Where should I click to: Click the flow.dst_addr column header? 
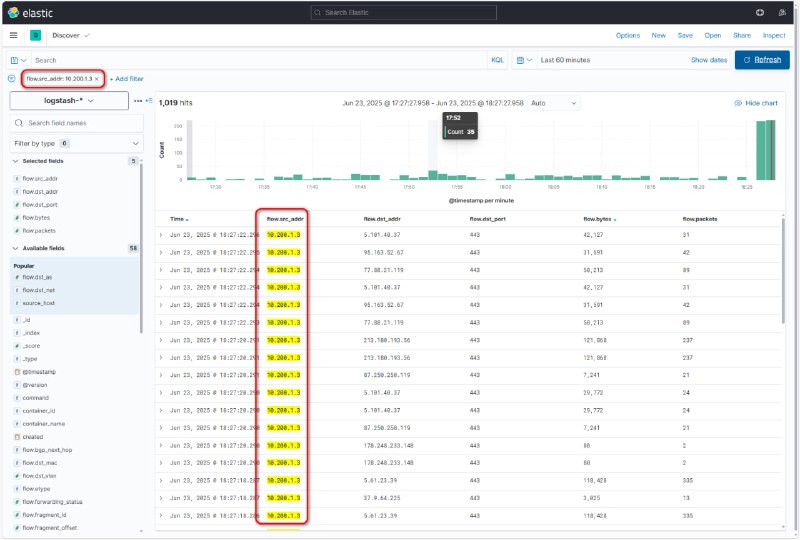(382, 219)
